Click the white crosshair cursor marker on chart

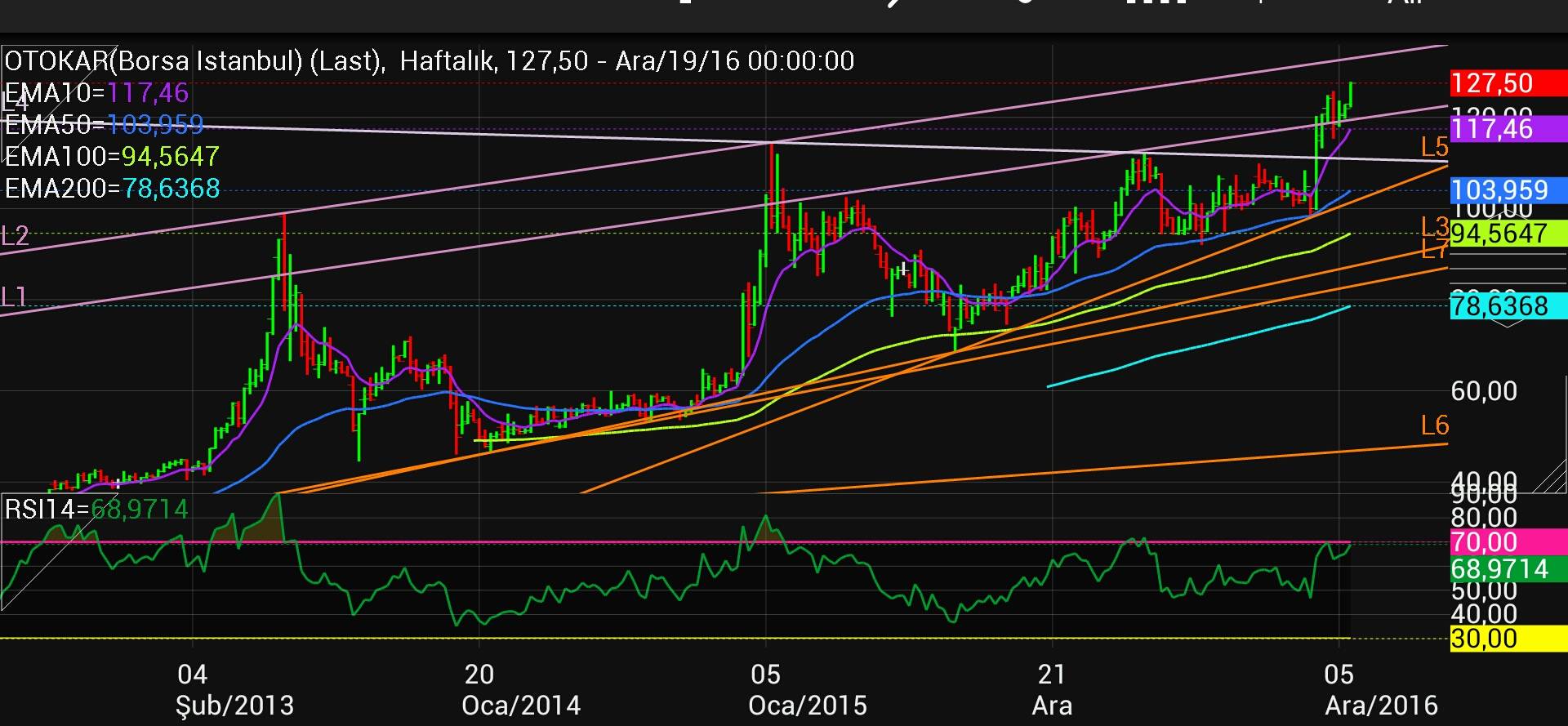click(904, 268)
